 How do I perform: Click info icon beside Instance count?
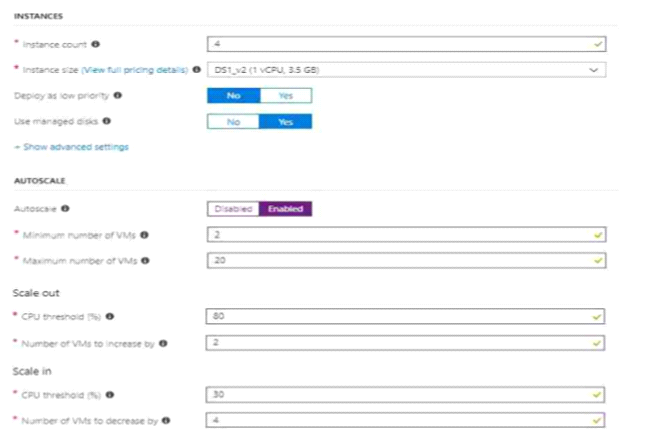(95, 44)
